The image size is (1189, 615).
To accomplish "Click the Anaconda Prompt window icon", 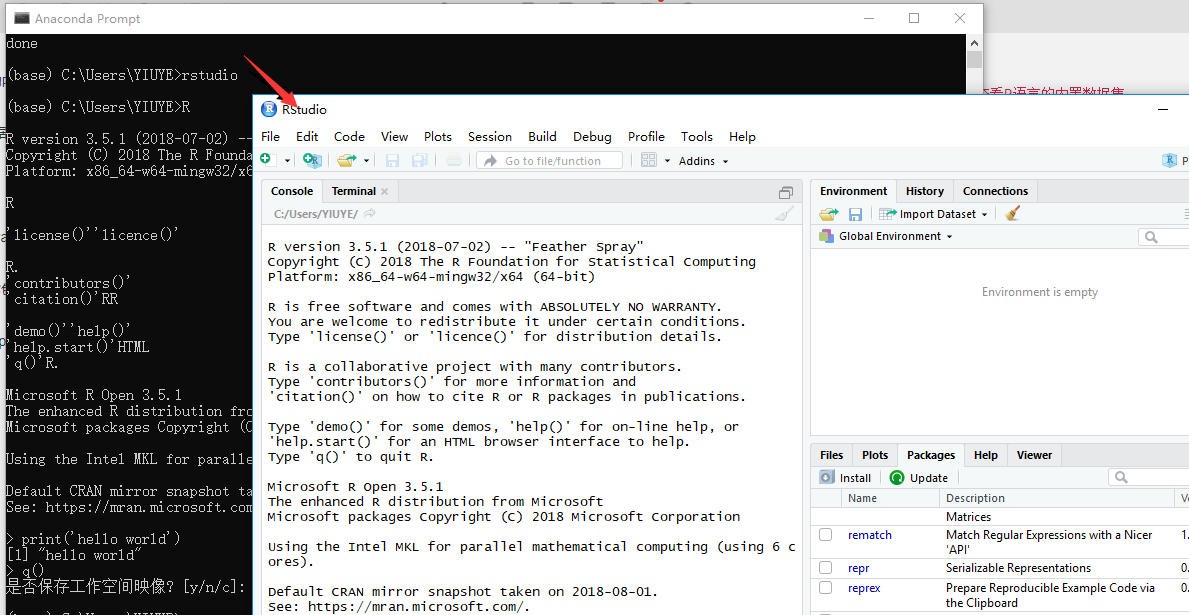I will coord(22,18).
